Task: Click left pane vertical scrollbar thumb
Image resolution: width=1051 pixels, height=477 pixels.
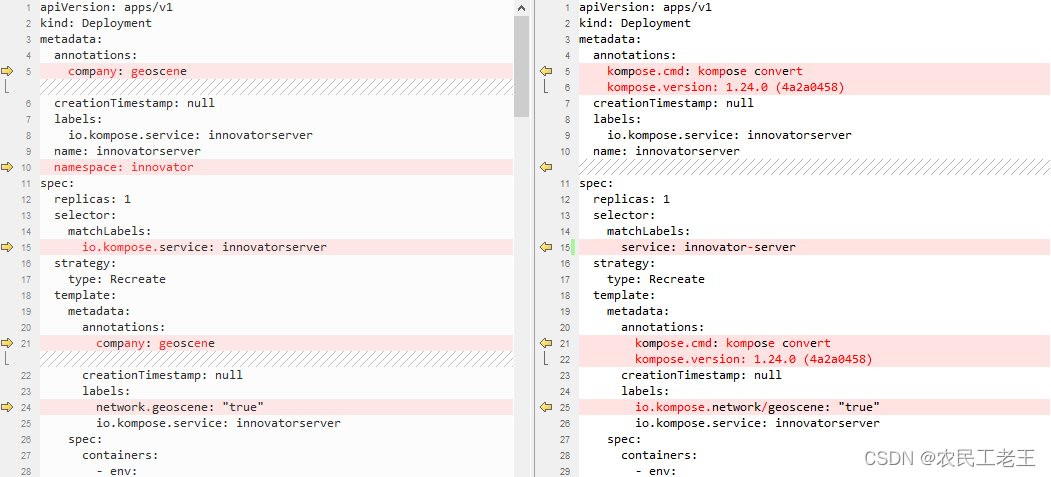Action: (x=521, y=66)
